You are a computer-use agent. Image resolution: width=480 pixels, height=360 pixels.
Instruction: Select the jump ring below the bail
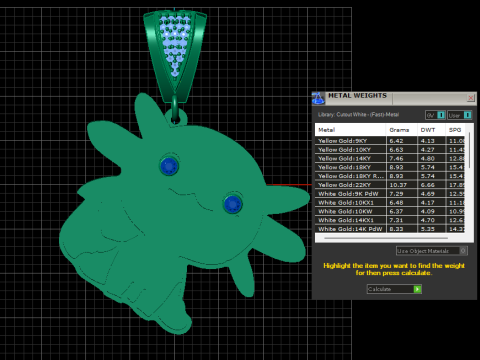pyautogui.click(x=175, y=109)
